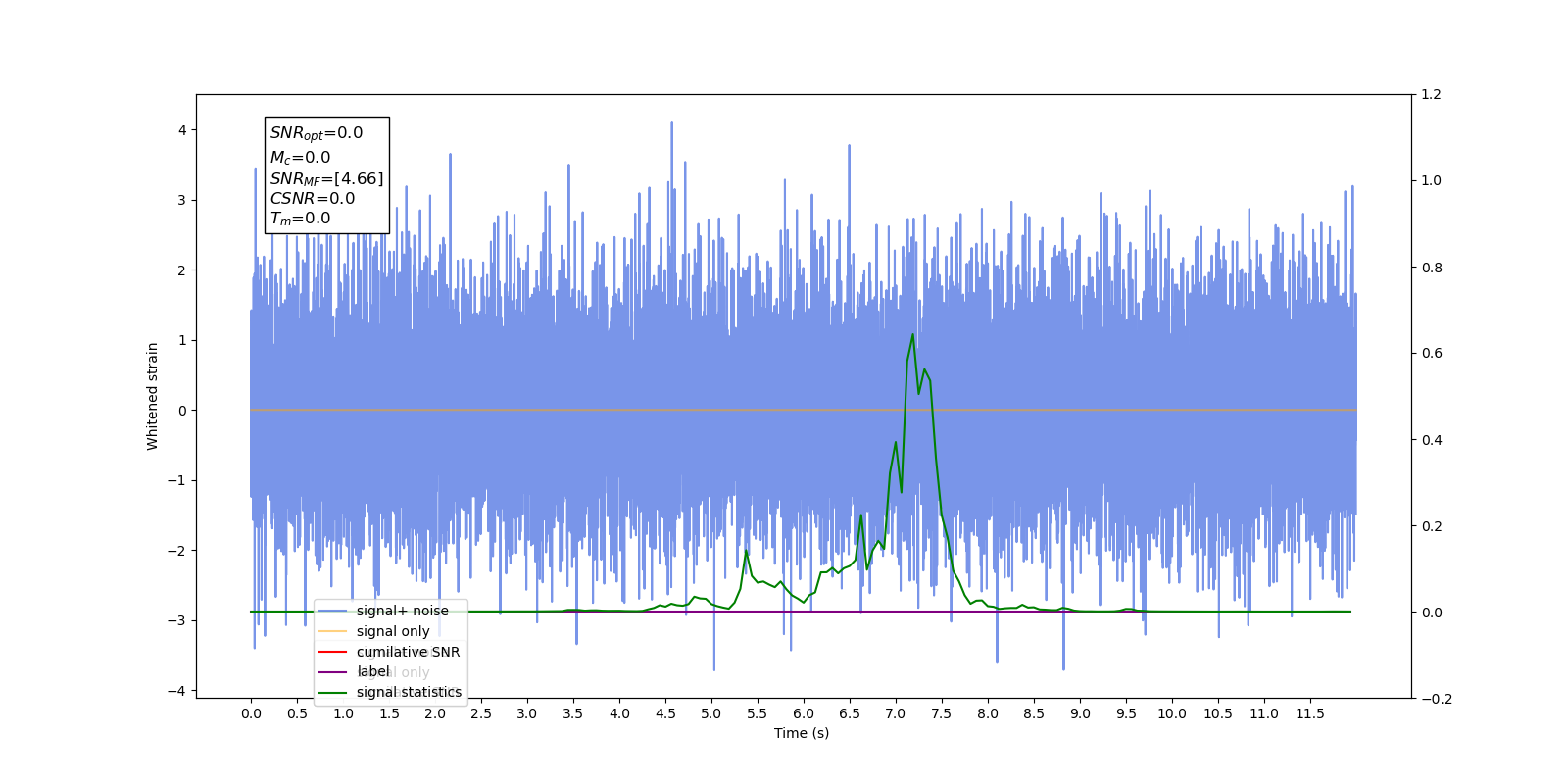This screenshot has height=784, width=1568.
Task: Click the green 'signal statistics' legend line swatch
Action: [x=333, y=692]
